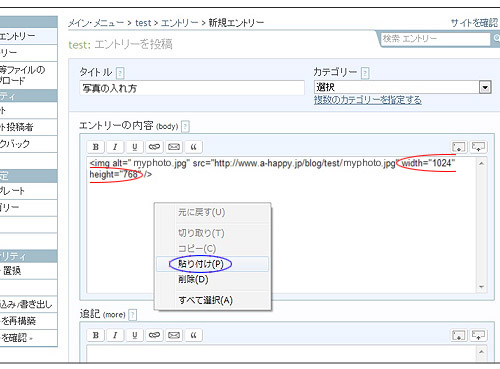Click the 検索 エントリー search field
The height and width of the screenshot is (369, 500).
[x=436, y=39]
